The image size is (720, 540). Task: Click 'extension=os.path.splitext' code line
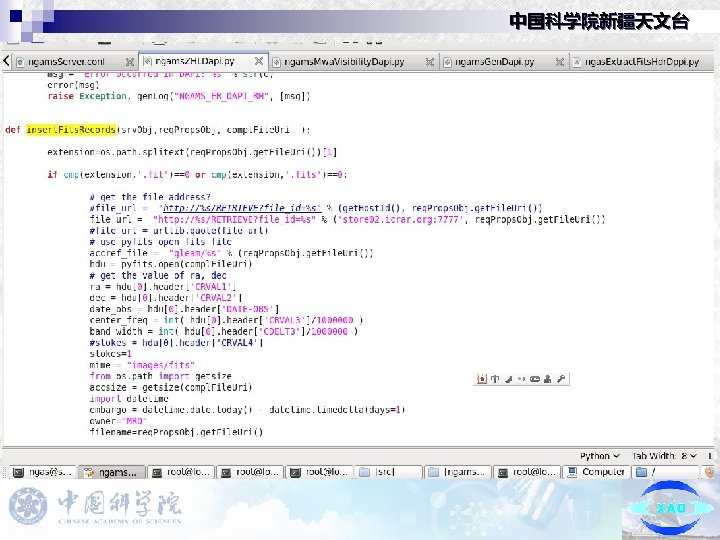click(x=192, y=152)
